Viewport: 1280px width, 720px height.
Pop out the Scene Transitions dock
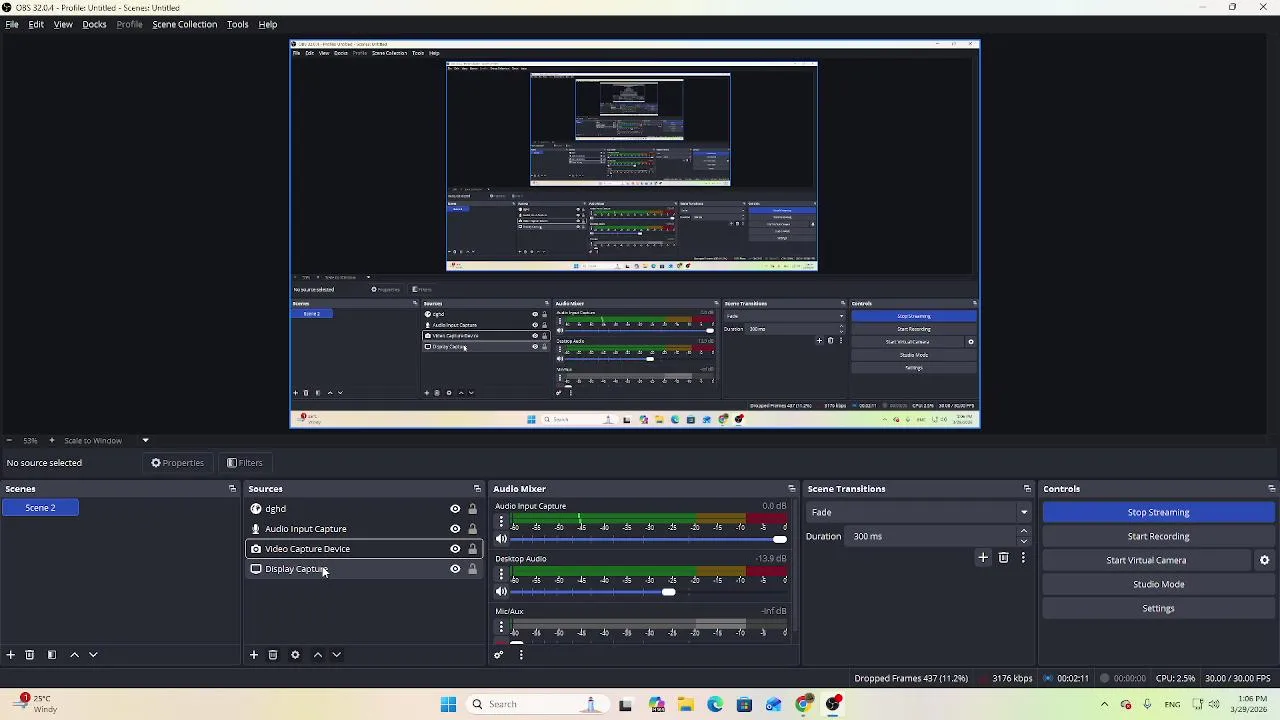(1027, 489)
